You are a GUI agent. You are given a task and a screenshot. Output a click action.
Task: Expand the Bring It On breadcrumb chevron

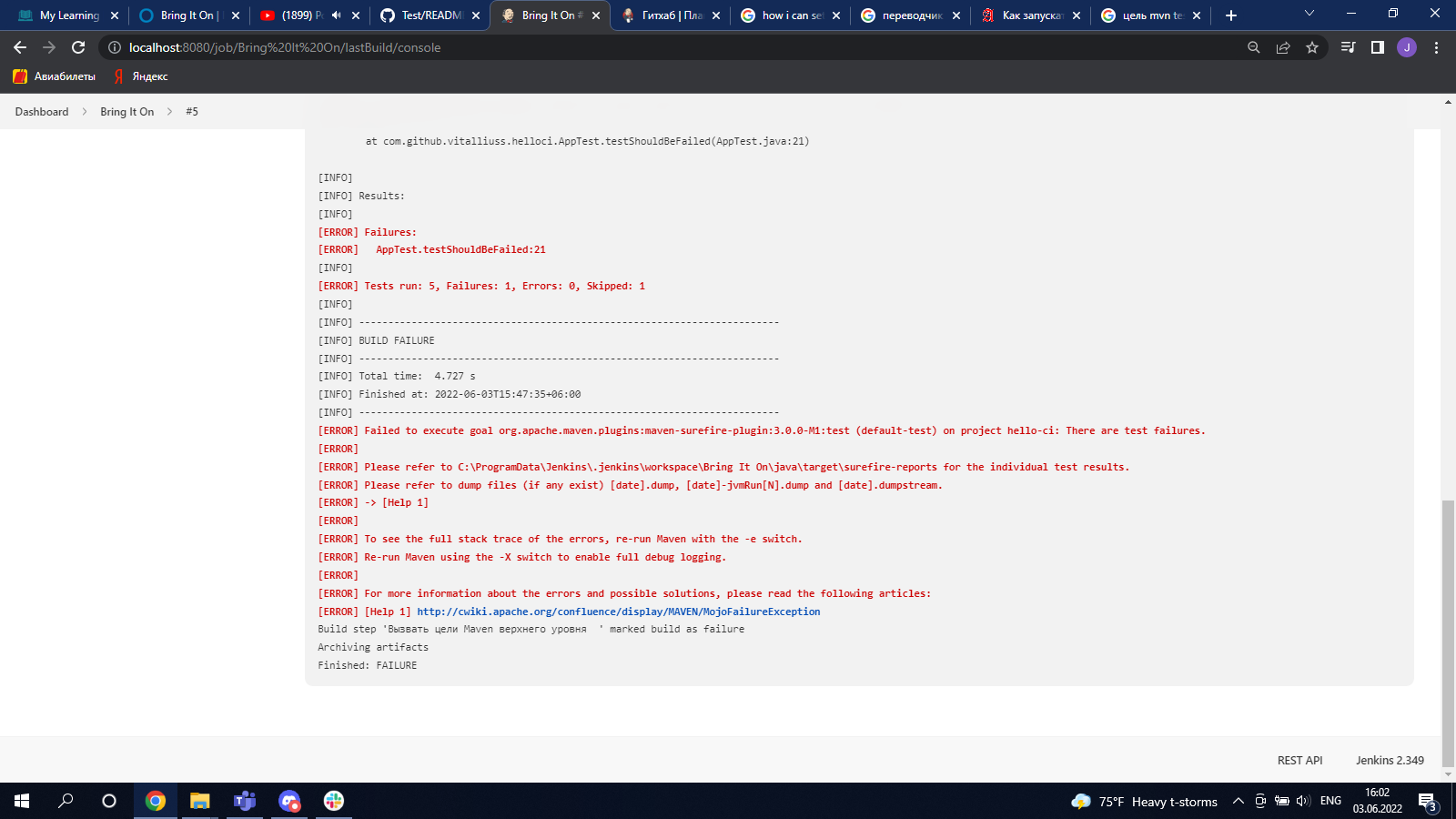click(170, 112)
